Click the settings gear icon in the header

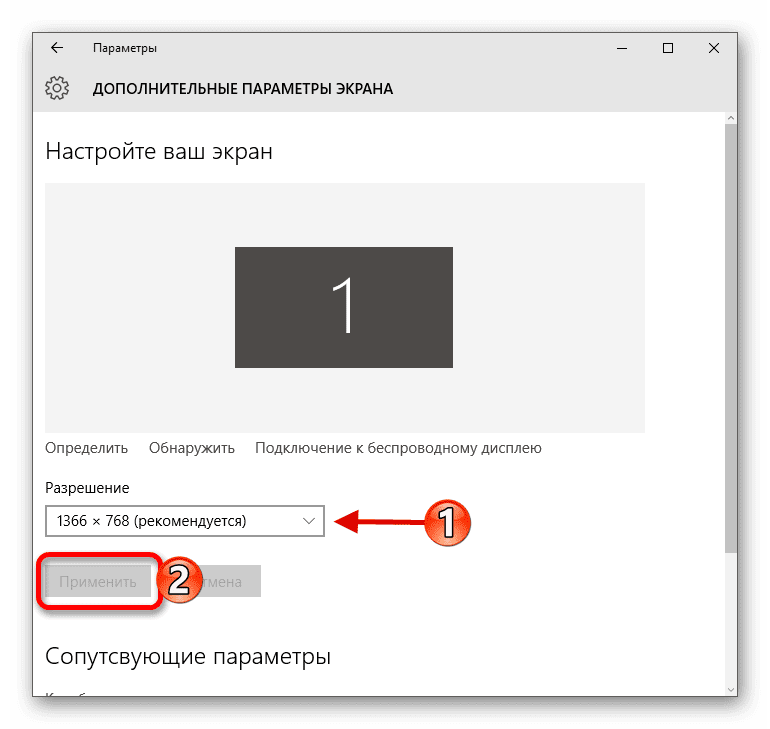[x=57, y=88]
